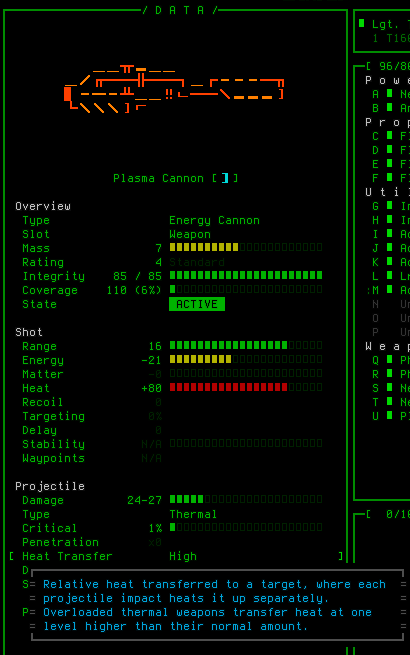Click status square for utility slot G
Image resolution: width=410 pixels, height=655 pixels.
390,205
